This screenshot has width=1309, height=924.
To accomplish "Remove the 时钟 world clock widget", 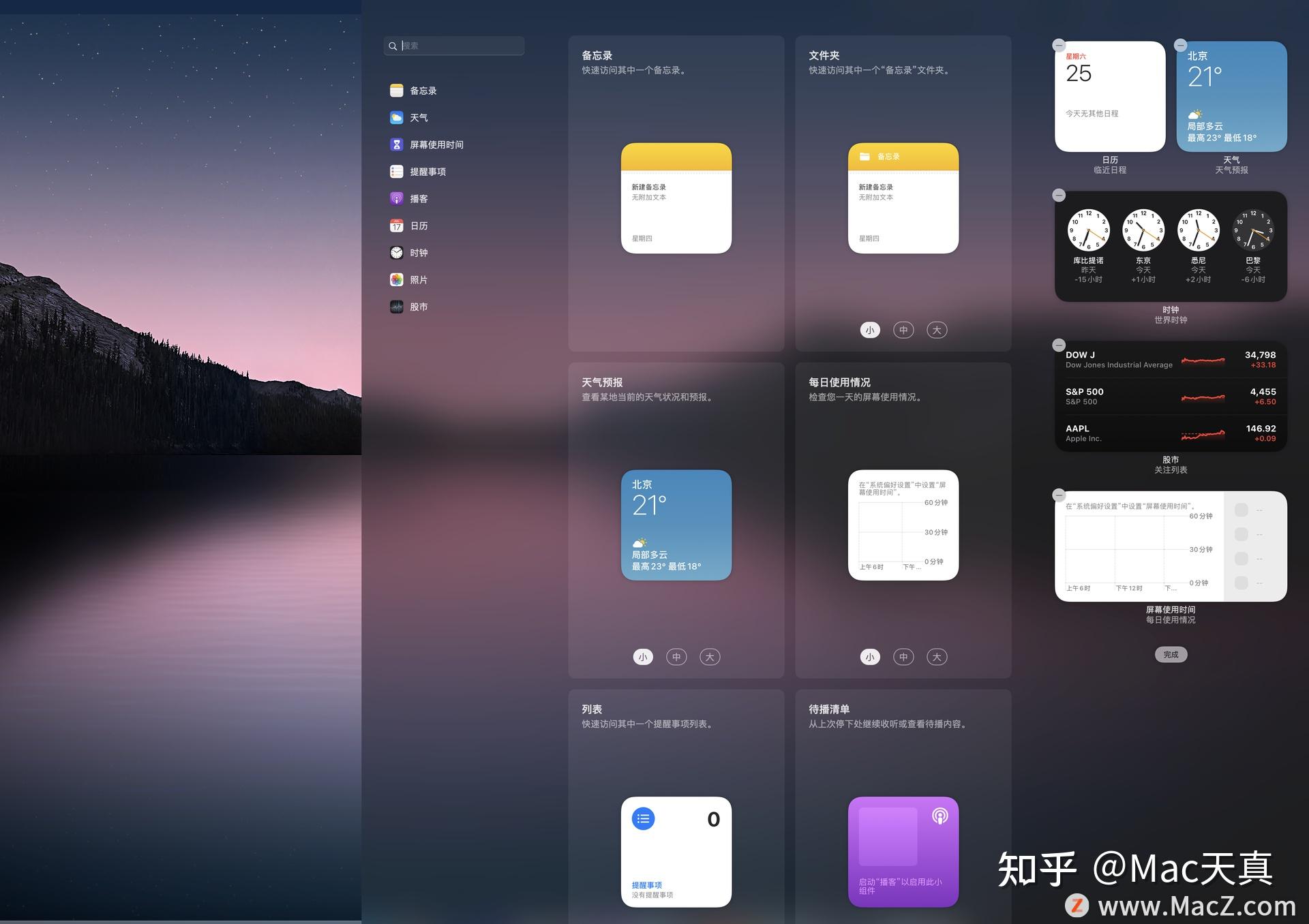I will point(1059,196).
